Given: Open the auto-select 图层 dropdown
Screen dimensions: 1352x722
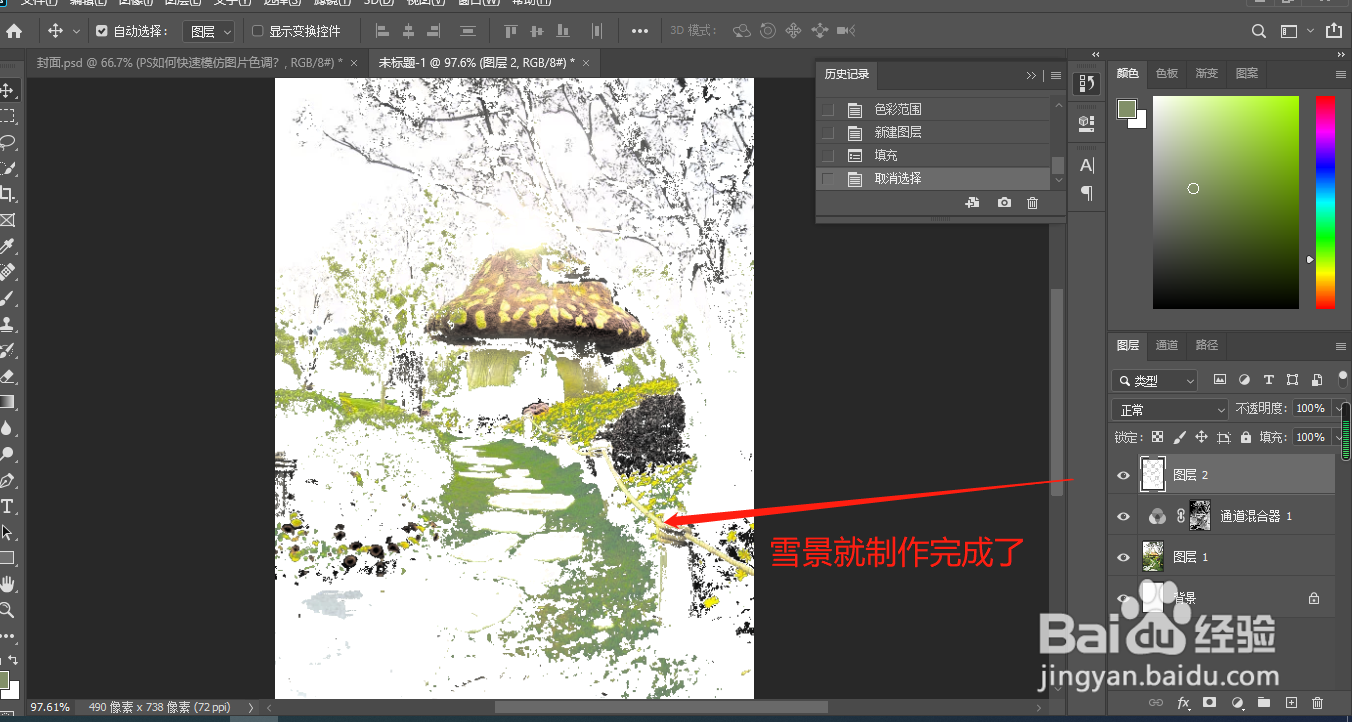Looking at the screenshot, I should coord(210,32).
